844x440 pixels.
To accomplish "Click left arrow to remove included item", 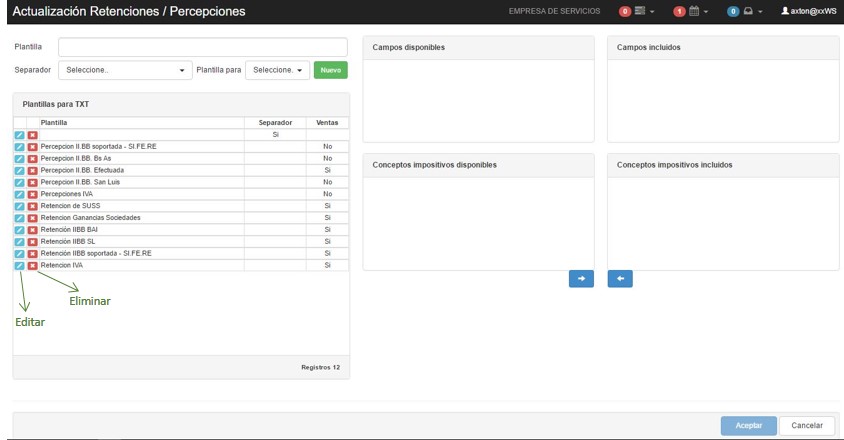I will [620, 279].
